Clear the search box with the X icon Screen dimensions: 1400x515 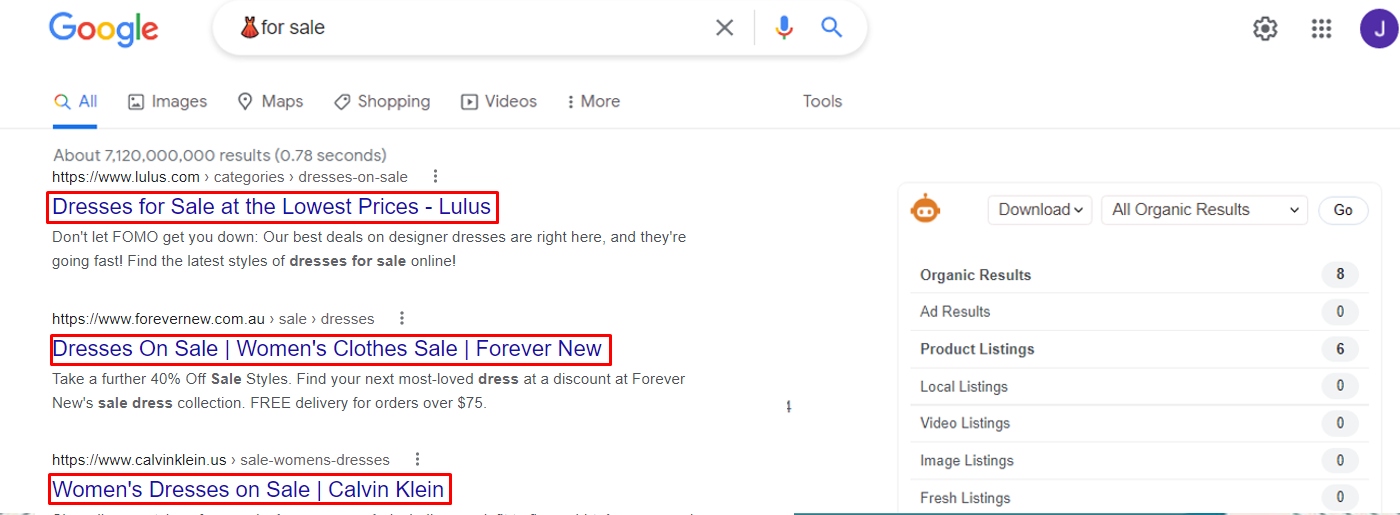[725, 28]
